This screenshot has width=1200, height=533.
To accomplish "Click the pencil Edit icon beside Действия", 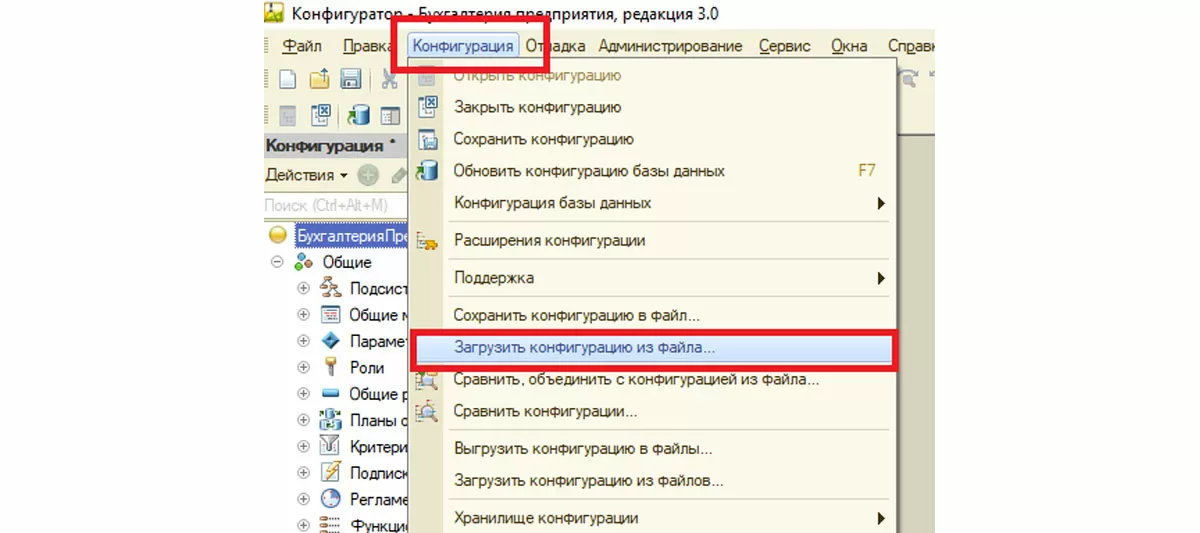I will (x=398, y=175).
